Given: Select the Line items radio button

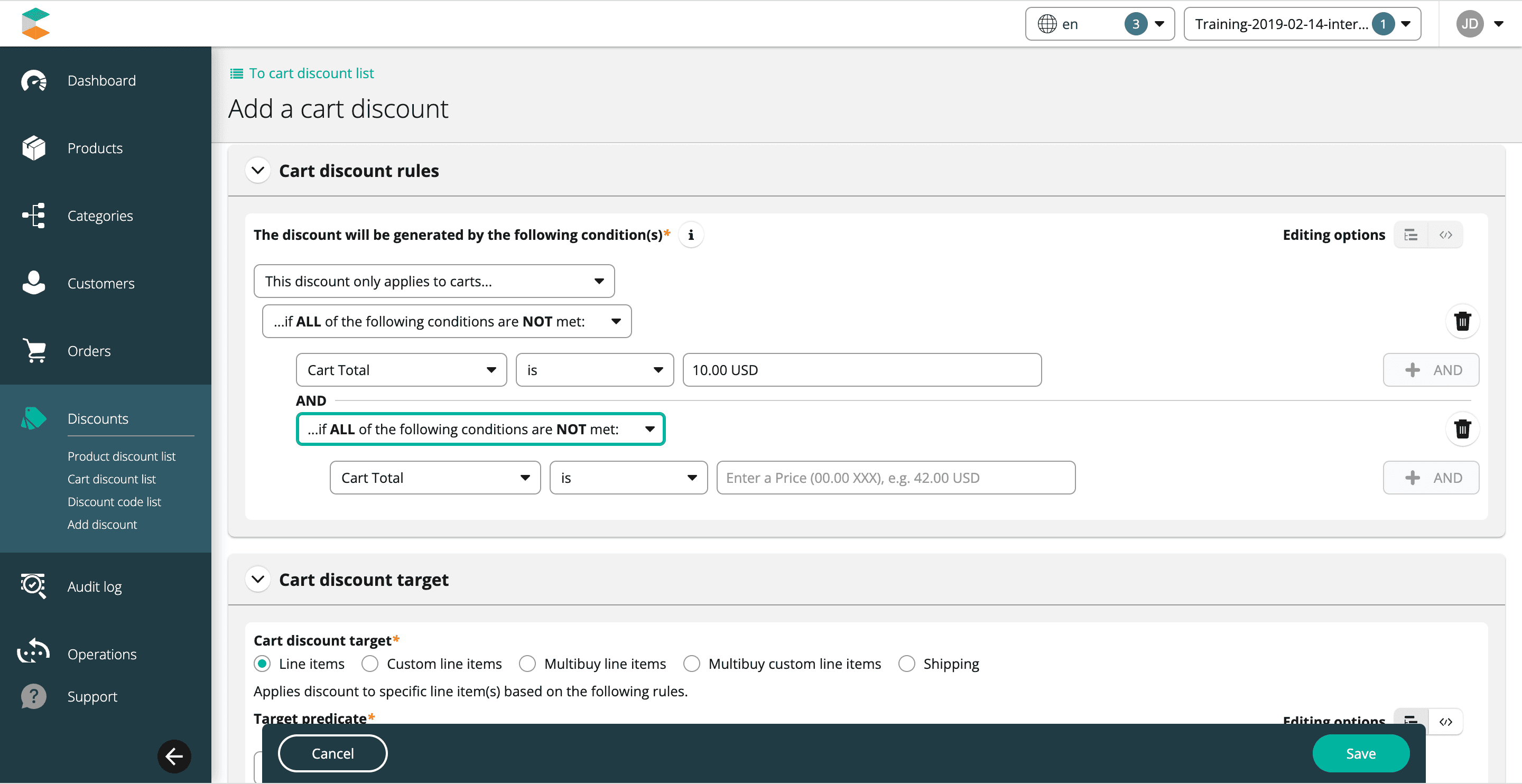Looking at the screenshot, I should pos(262,663).
